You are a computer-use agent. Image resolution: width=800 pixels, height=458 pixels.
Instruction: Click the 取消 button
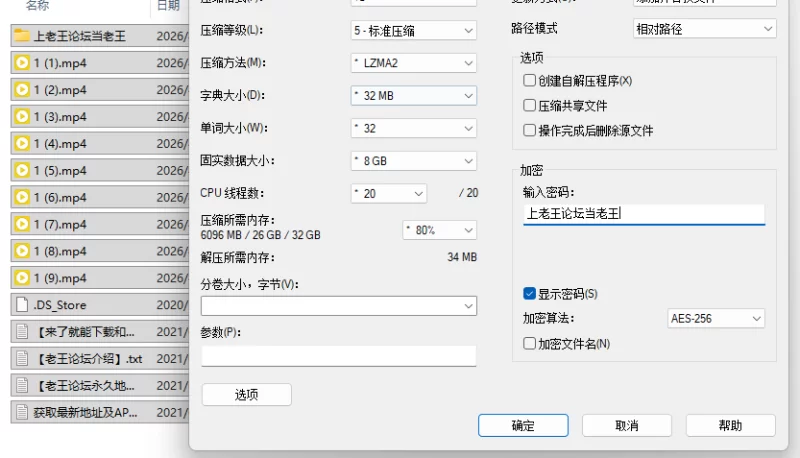[627, 425]
